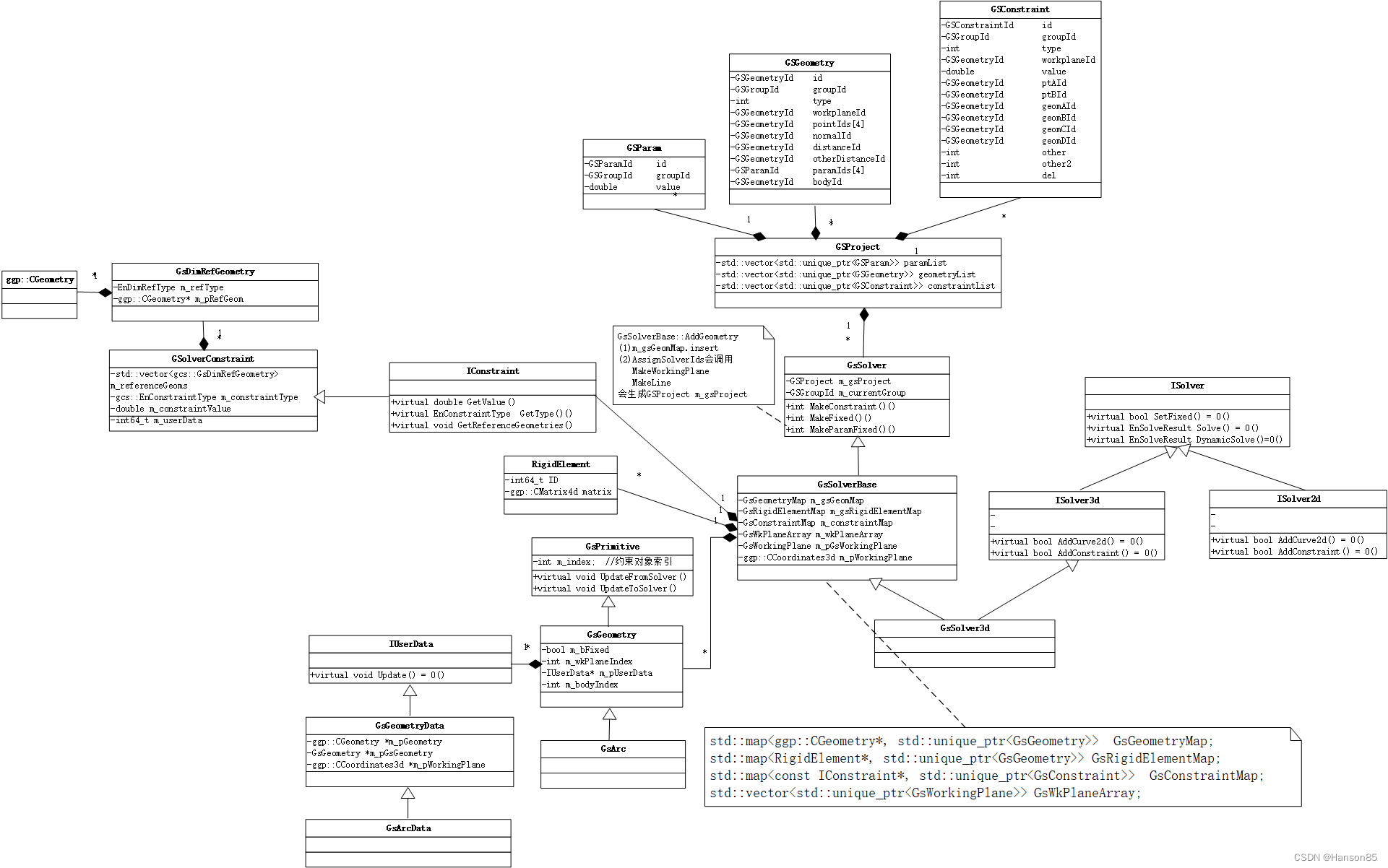The height and width of the screenshot is (868, 1388).
Task: Click the ISolver interface header
Action: [x=1187, y=386]
